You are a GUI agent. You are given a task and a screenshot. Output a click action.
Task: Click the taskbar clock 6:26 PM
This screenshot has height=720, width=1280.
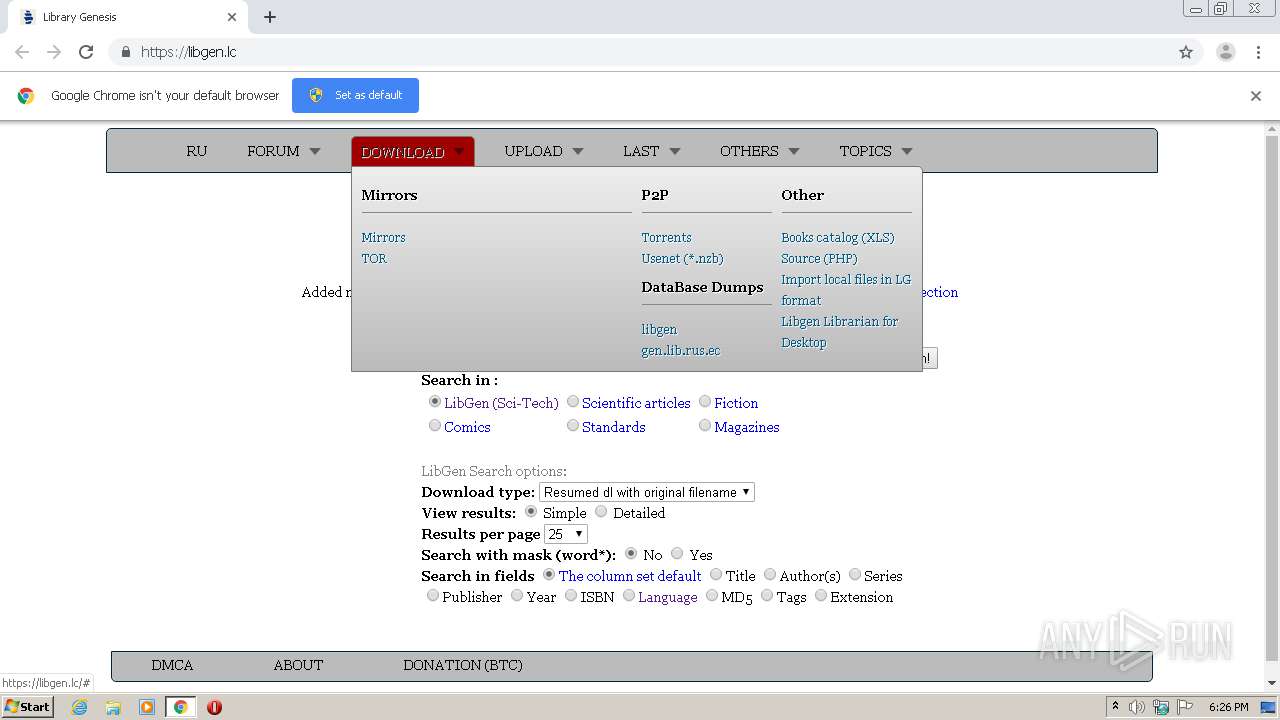point(1228,707)
